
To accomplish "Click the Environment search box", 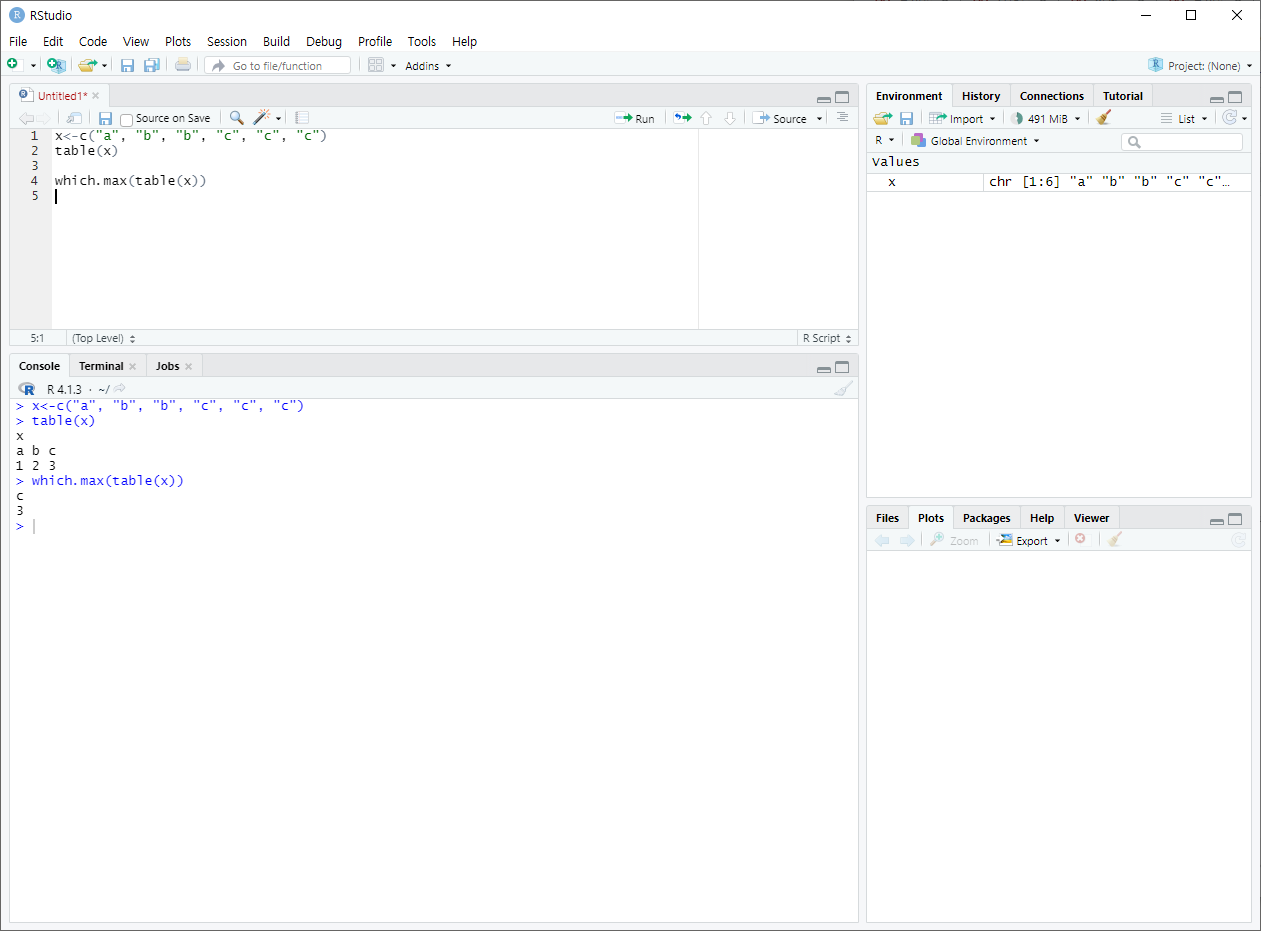I will tap(1182, 142).
